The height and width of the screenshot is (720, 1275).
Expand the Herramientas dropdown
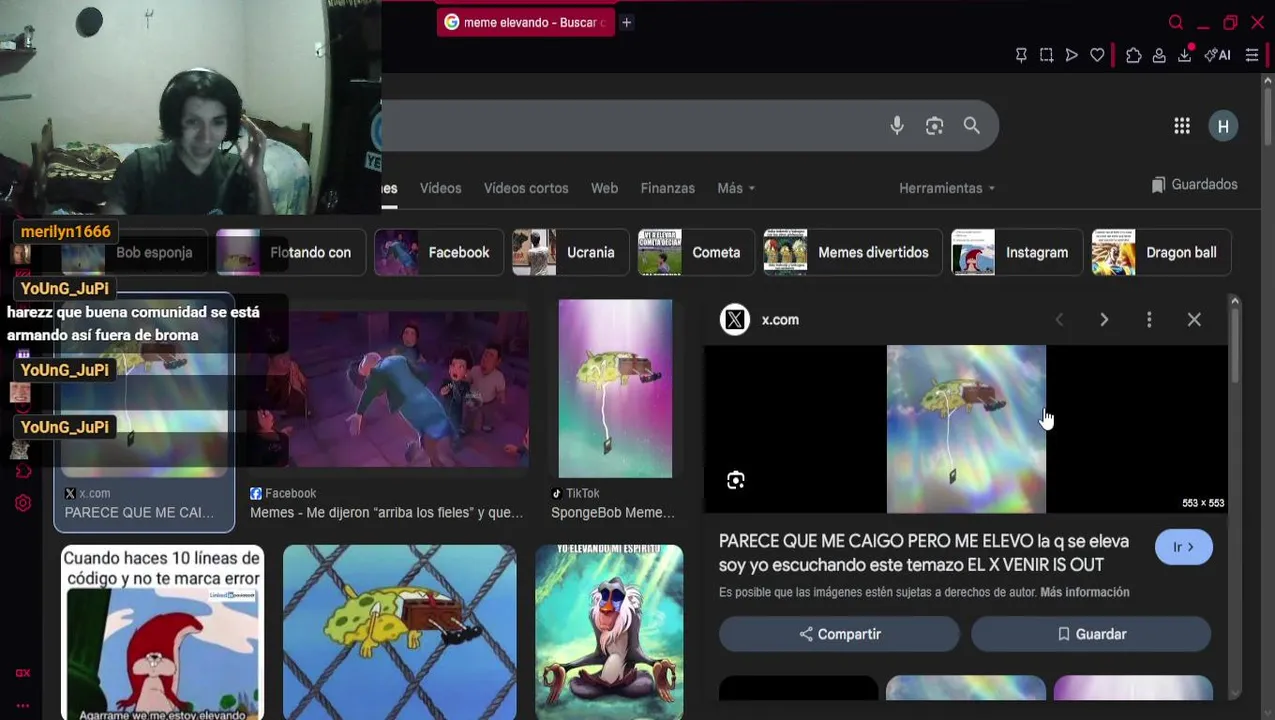(x=947, y=188)
